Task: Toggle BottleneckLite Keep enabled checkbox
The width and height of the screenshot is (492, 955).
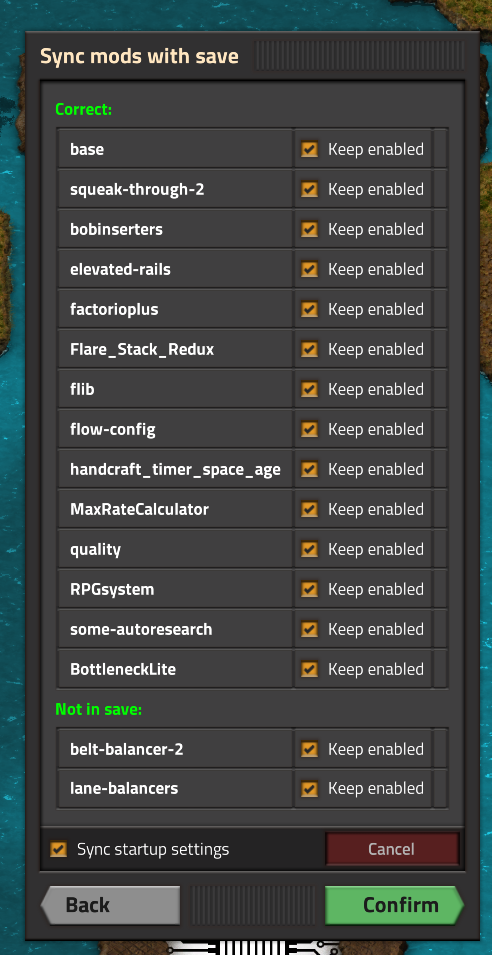Action: click(309, 669)
